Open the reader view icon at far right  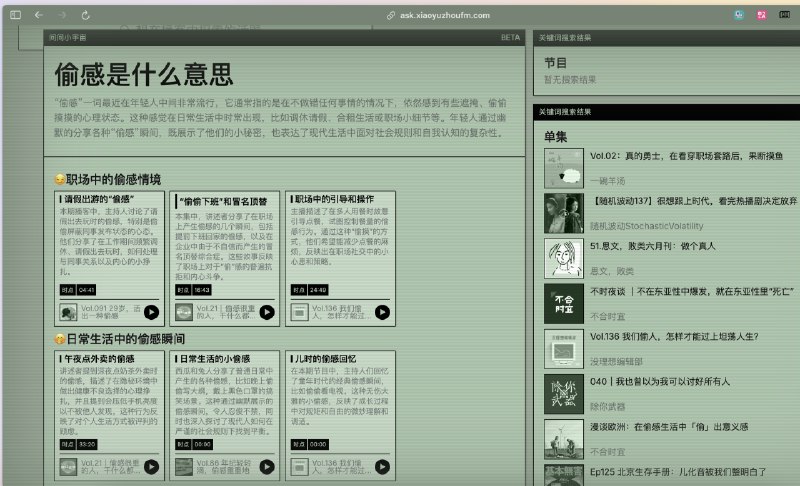click(785, 15)
